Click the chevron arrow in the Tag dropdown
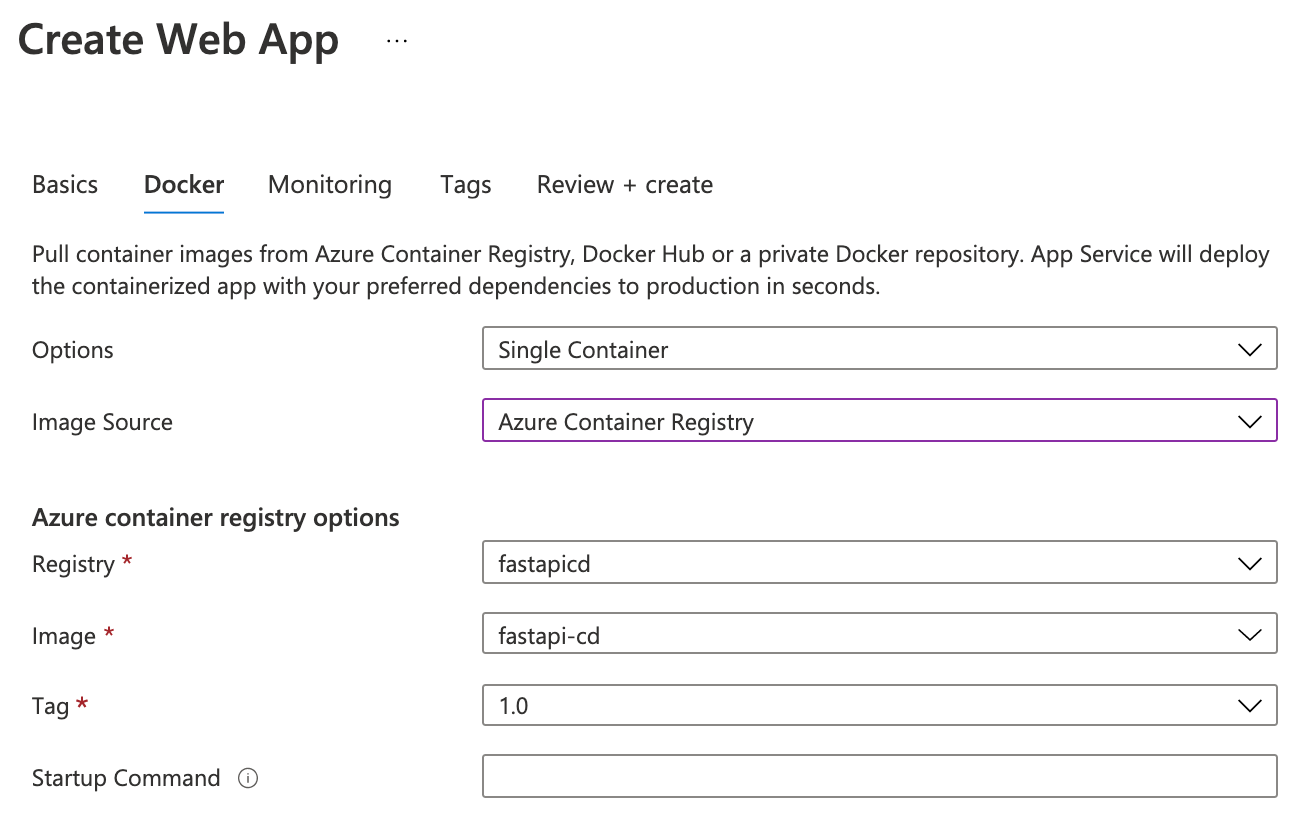 (1249, 705)
